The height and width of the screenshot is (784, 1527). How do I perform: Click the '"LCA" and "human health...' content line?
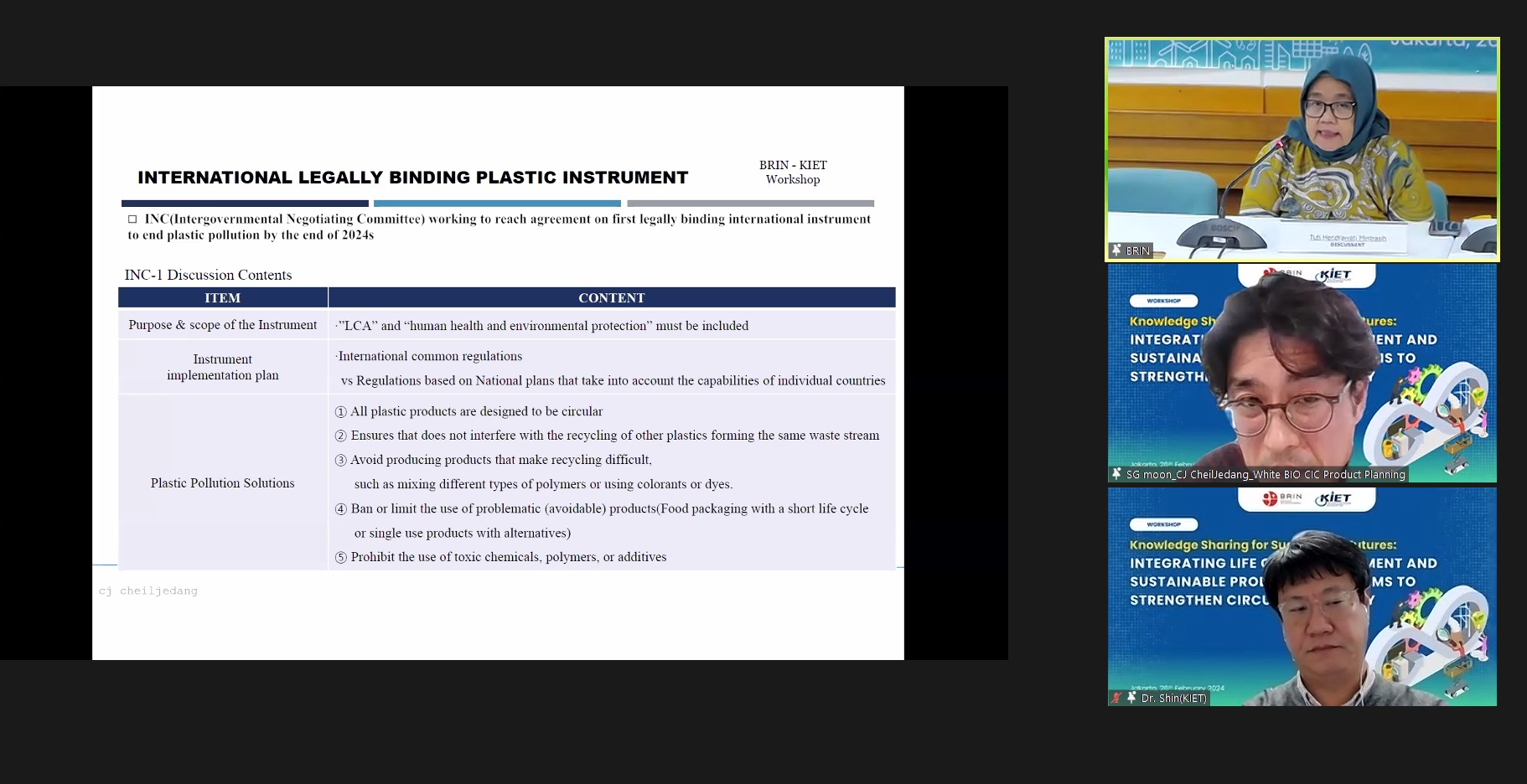541,326
